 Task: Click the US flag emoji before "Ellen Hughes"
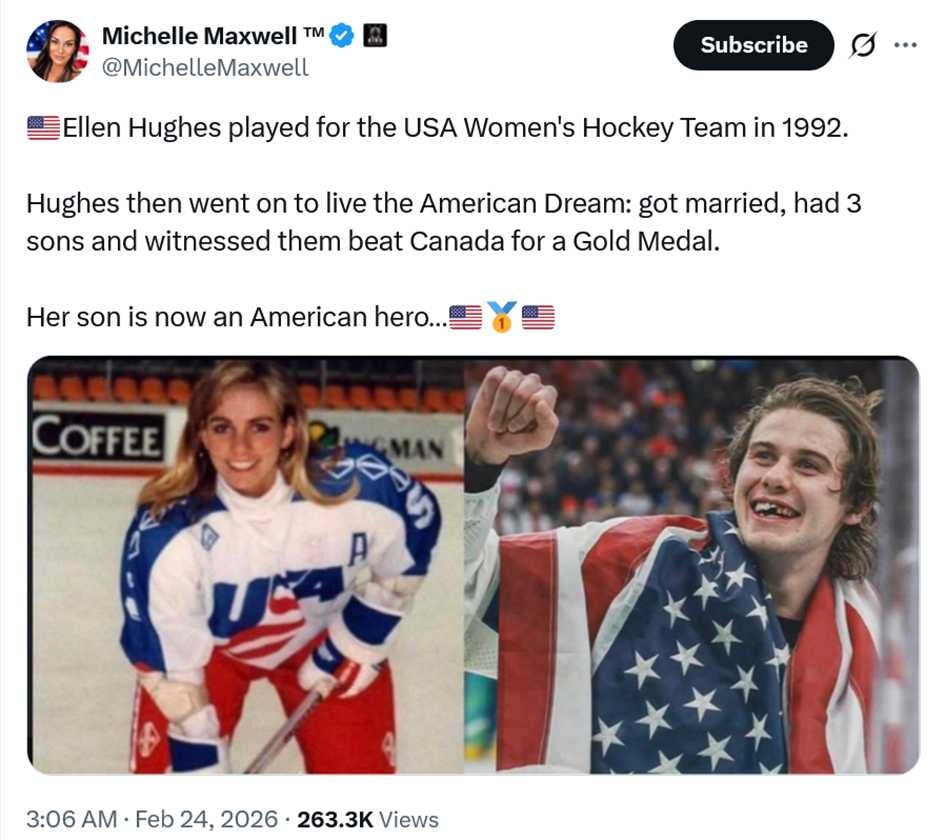43,128
